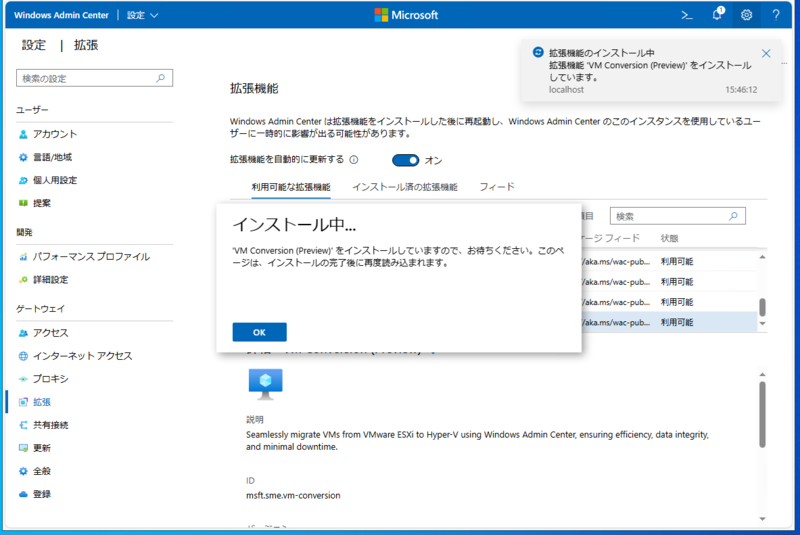Viewport: 800px width, 535px height.
Task: Toggle automatic extension updates switch
Action: [406, 160]
